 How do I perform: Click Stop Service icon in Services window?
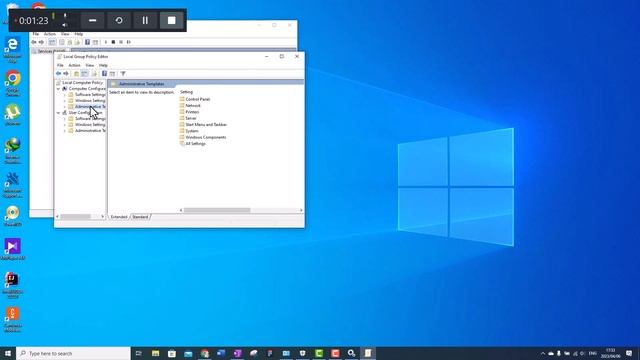113,42
